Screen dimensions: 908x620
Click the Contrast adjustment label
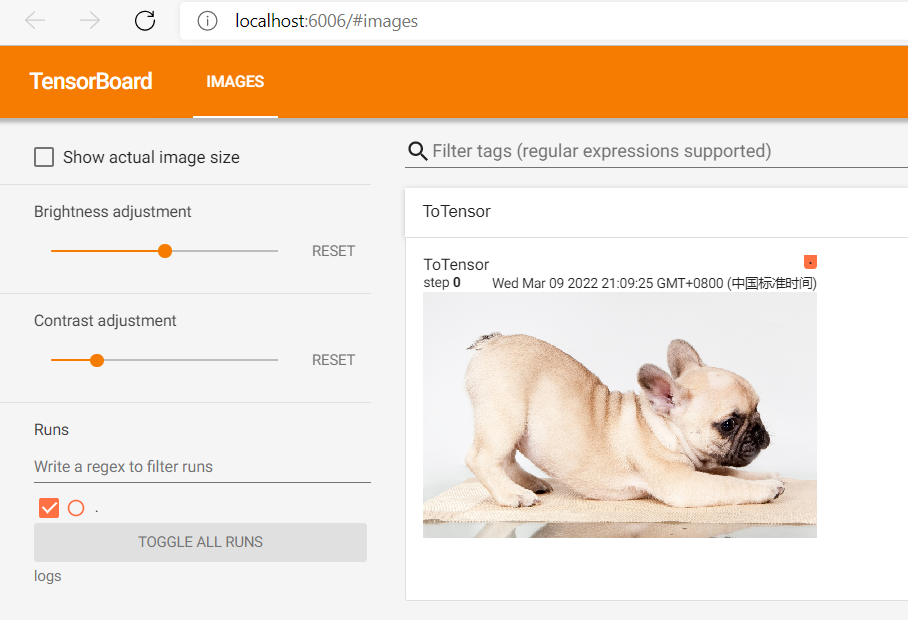tap(105, 321)
